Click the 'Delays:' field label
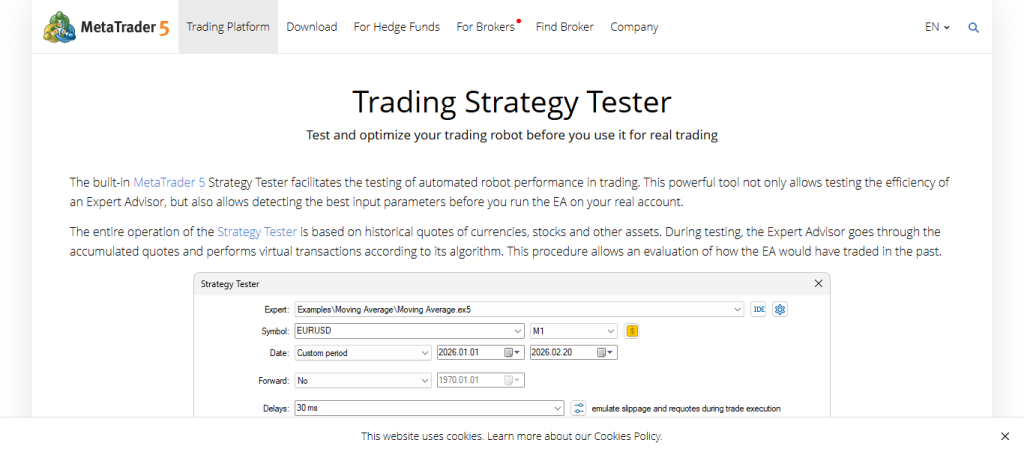Screen dimensions: 1024x455 (276, 409)
